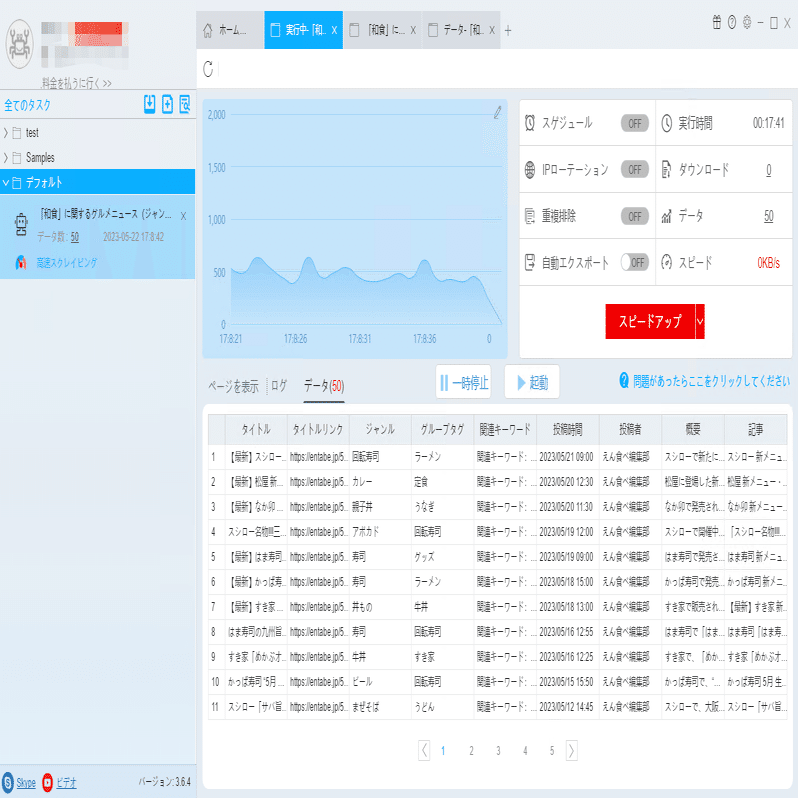798x798 pixels.
Task: Click the red スピードアップ button
Action: pos(650,321)
